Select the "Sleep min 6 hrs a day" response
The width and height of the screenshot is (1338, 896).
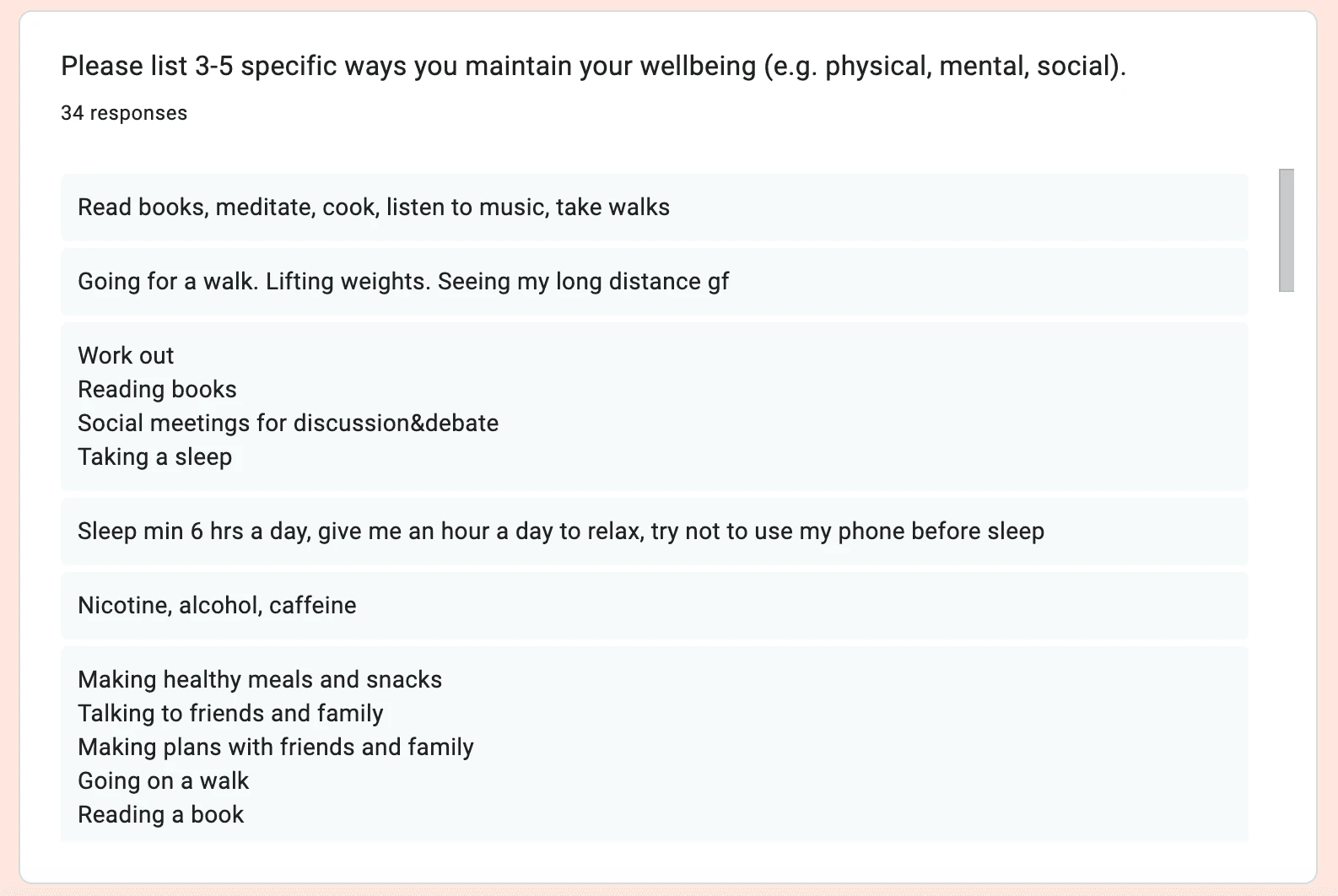(561, 532)
